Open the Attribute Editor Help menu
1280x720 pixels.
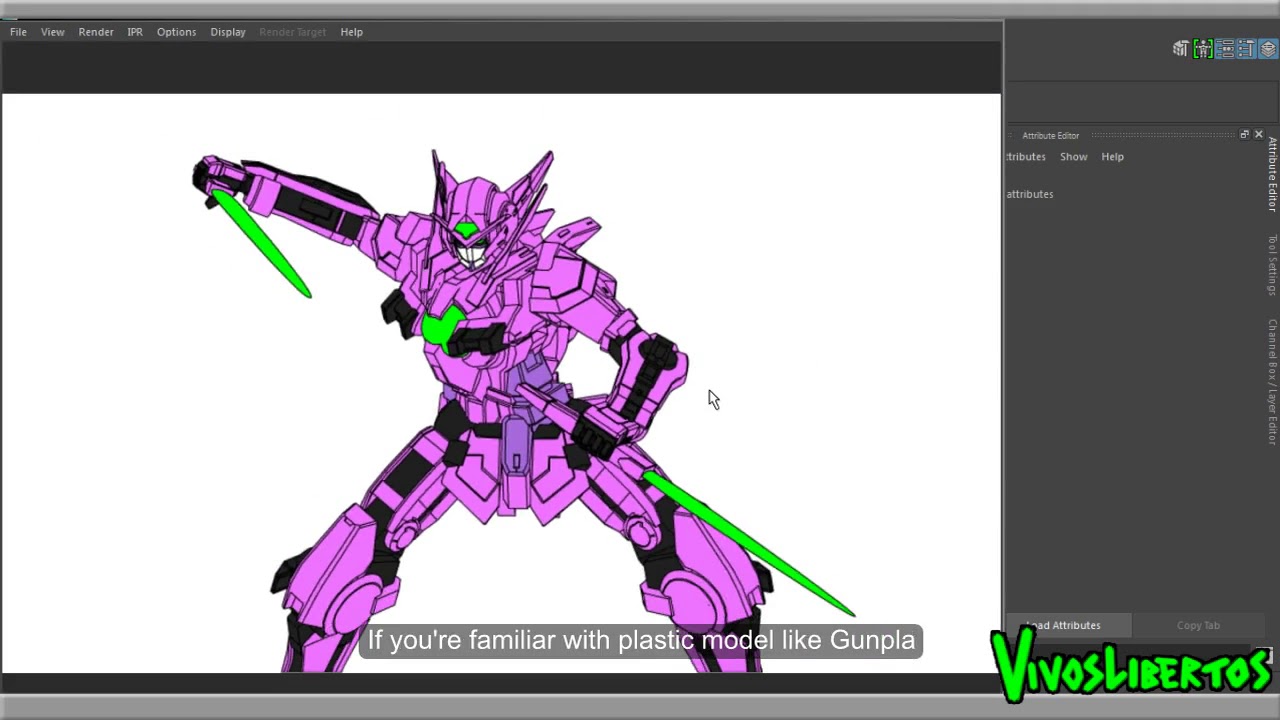(1113, 157)
